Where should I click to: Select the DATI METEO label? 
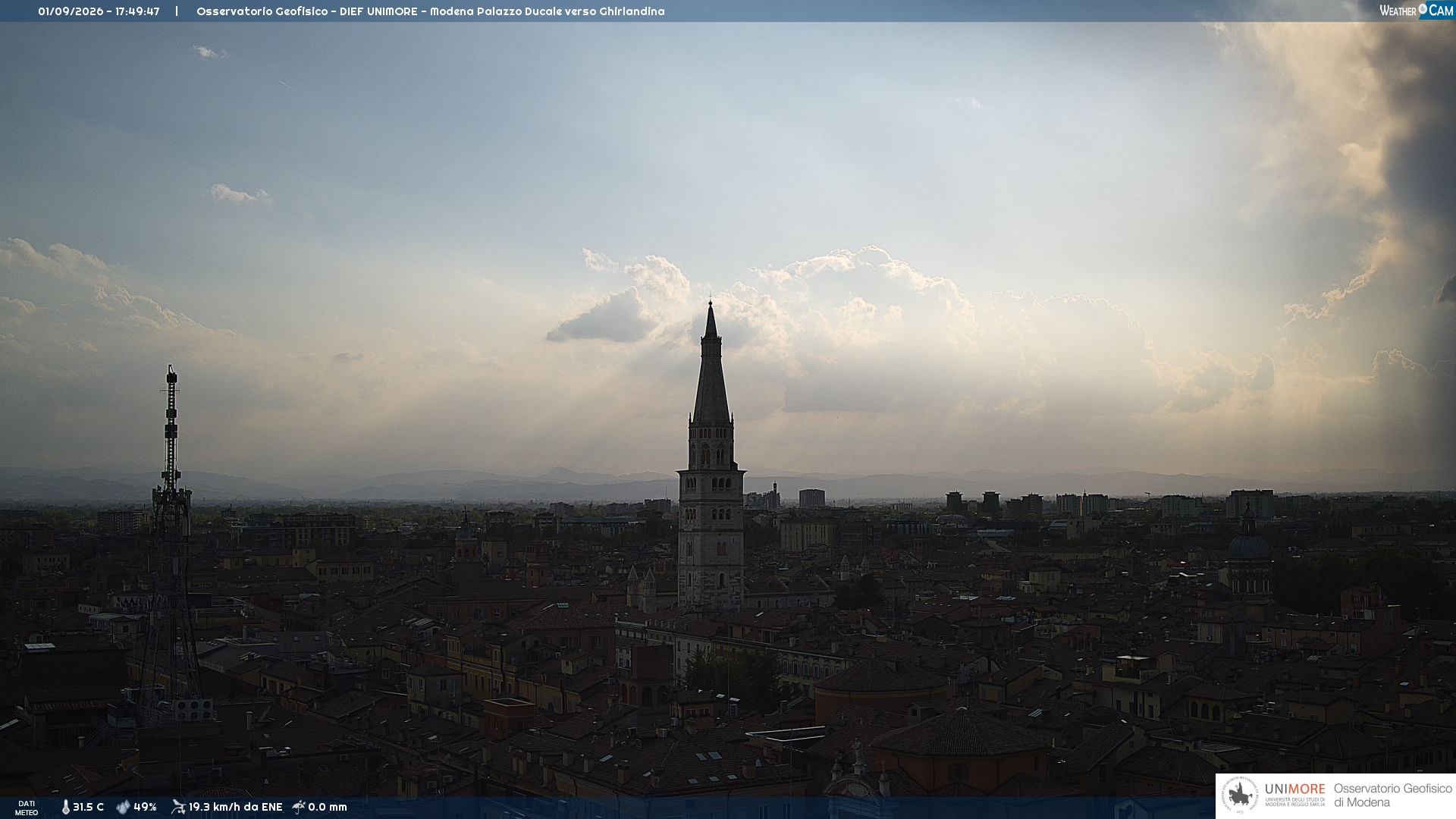tap(27, 808)
